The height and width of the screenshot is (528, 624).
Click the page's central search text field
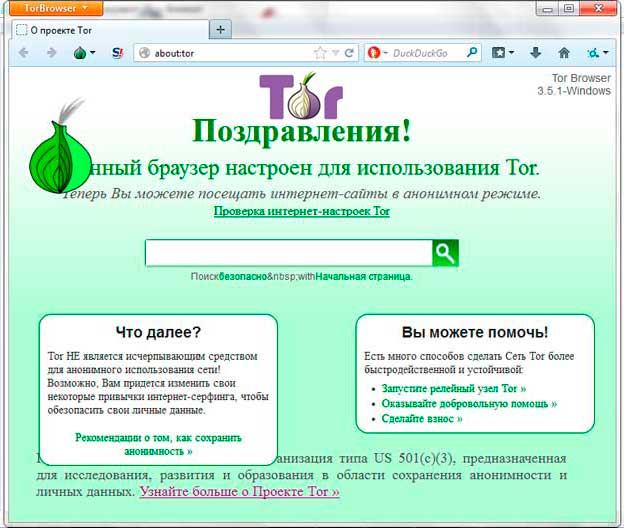(288, 253)
